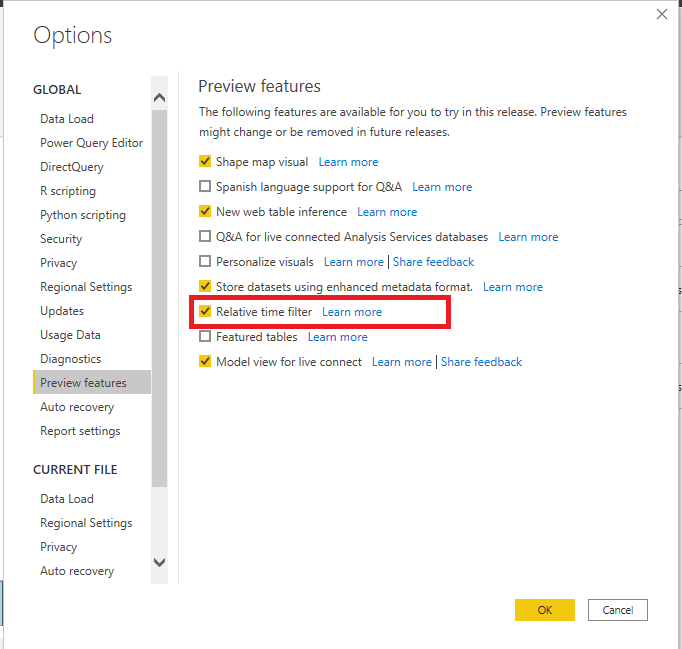Viewport: 682px width, 649px height.
Task: Toggle New web table inference checkbox
Action: click(205, 211)
